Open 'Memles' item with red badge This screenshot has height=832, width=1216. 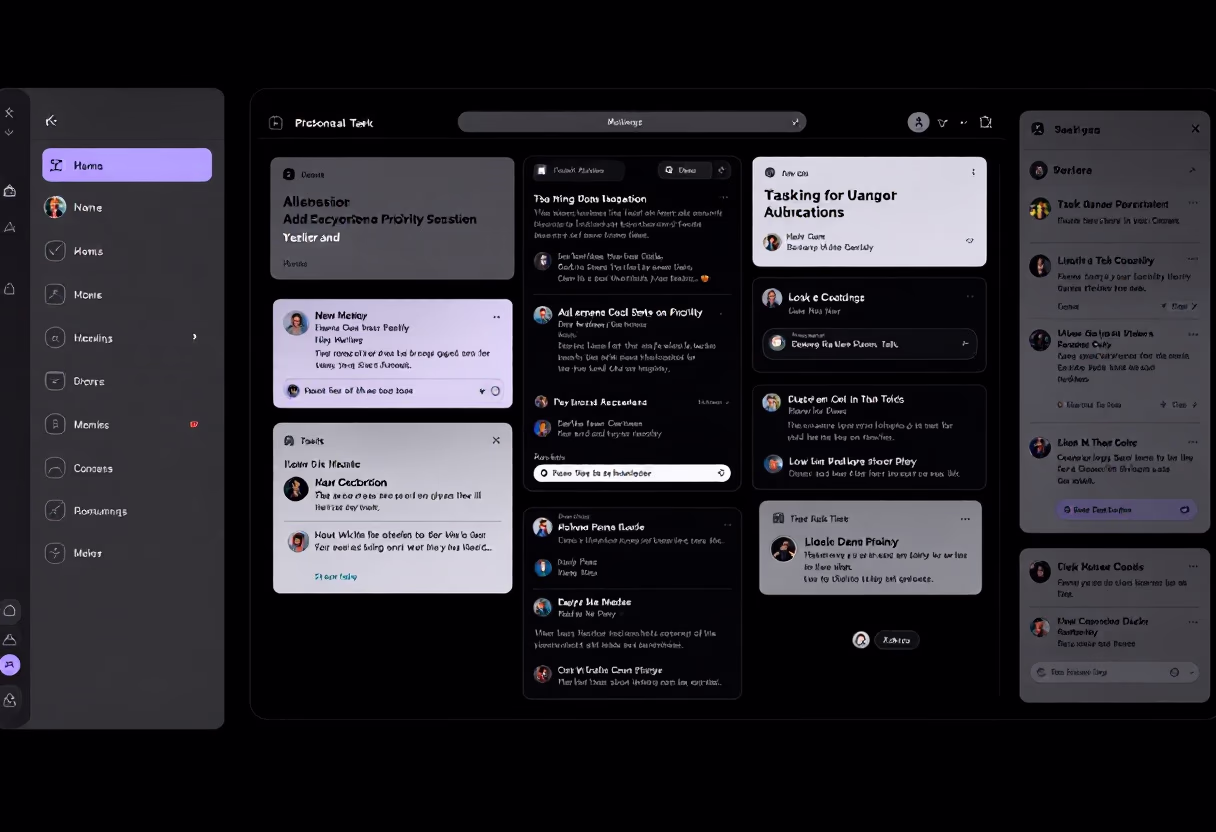127,424
